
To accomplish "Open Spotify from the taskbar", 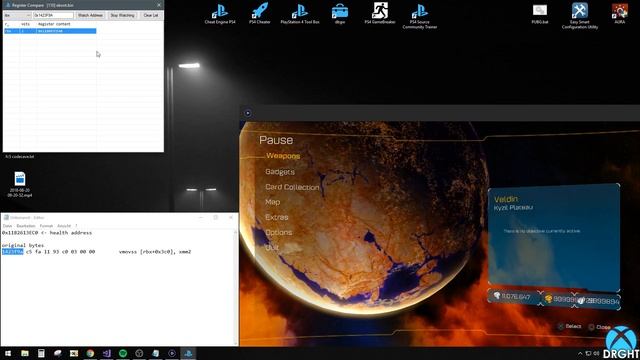I will click(123, 353).
